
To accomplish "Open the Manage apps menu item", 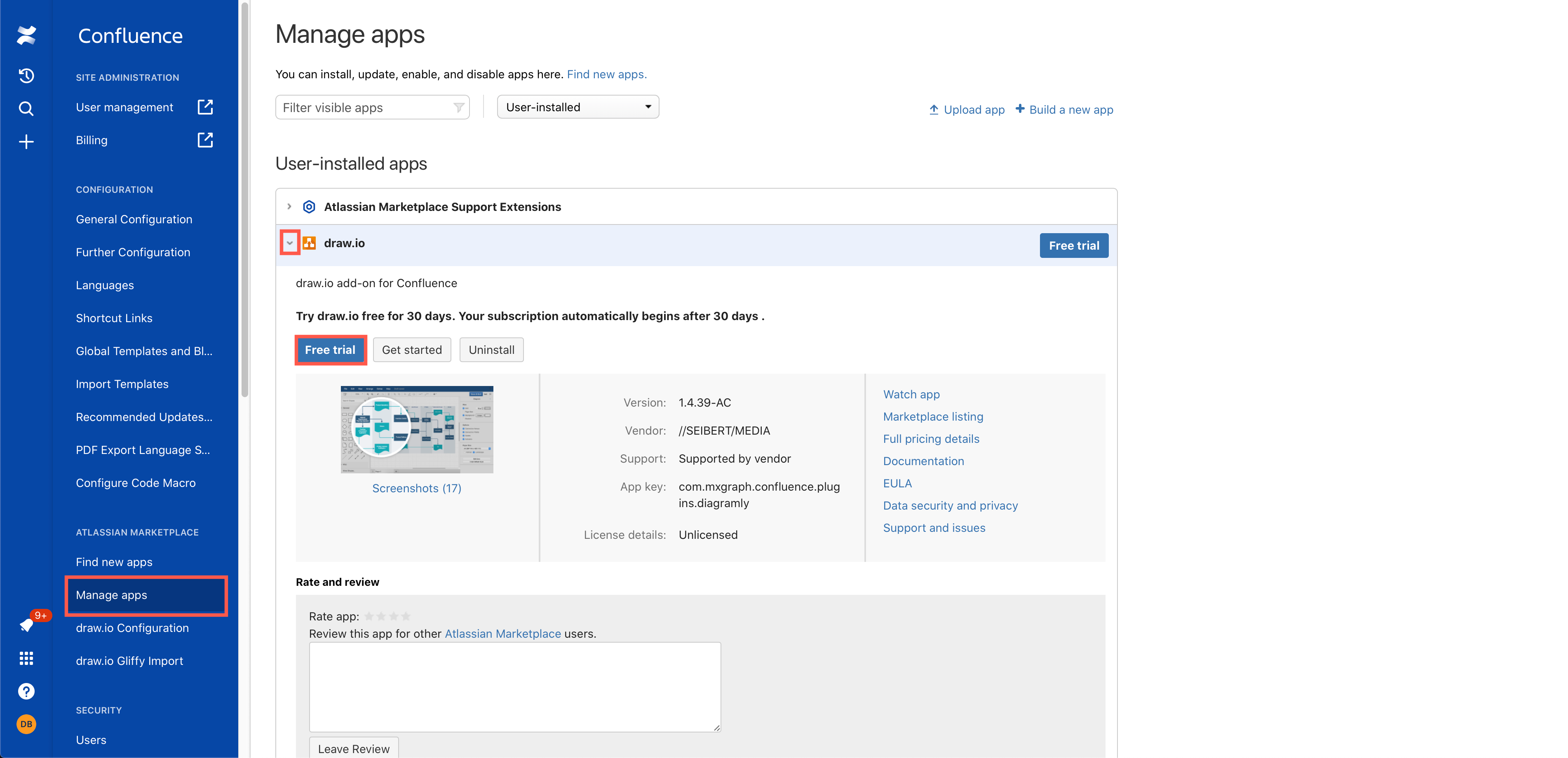I will [111, 594].
